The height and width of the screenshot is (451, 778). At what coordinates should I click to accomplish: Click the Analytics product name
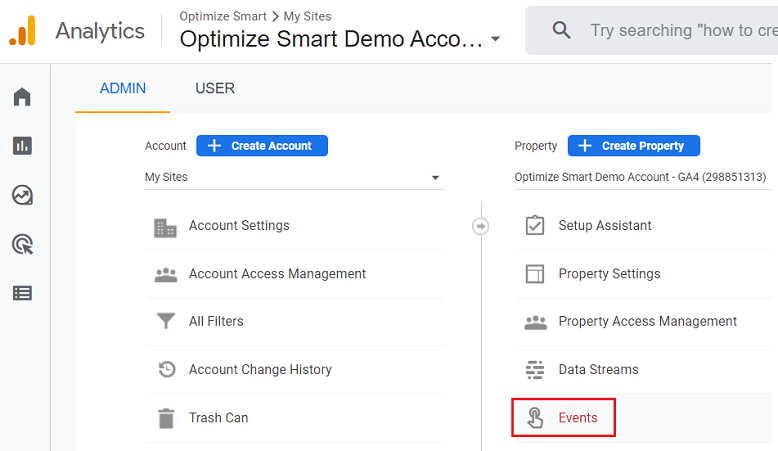click(100, 31)
